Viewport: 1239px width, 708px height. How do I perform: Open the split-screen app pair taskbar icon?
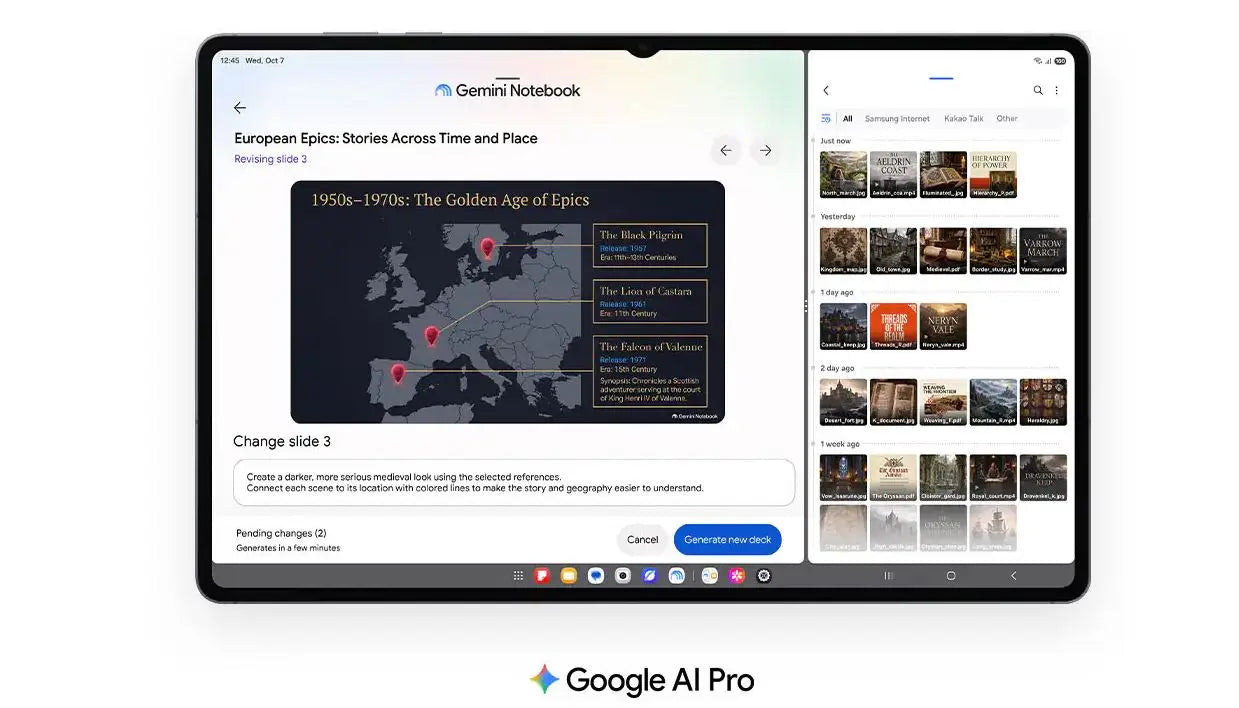(710, 575)
